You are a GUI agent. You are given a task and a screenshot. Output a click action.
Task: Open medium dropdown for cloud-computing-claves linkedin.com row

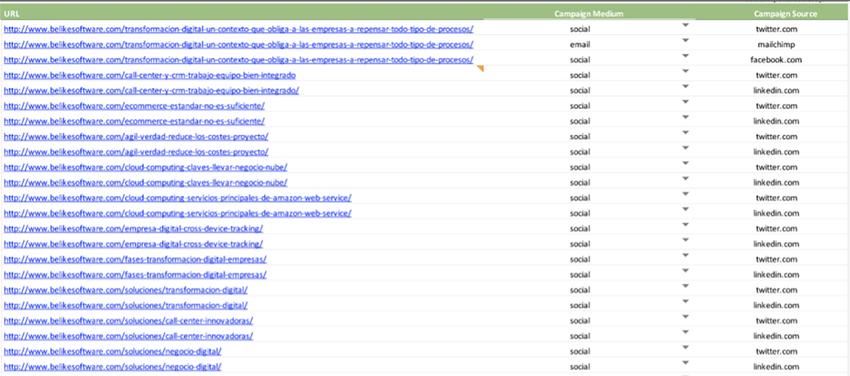(x=685, y=178)
